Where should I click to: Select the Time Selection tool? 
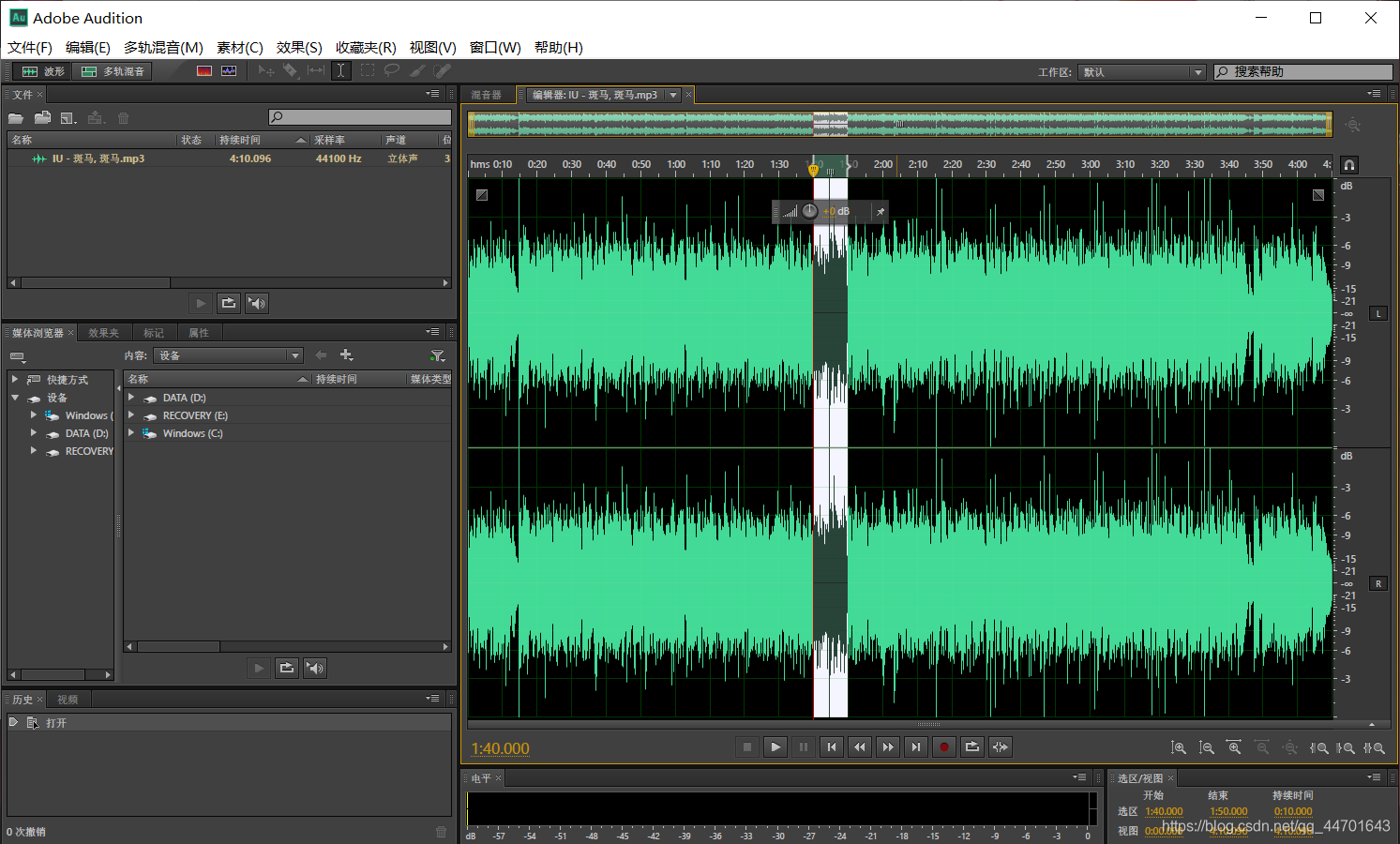click(341, 71)
